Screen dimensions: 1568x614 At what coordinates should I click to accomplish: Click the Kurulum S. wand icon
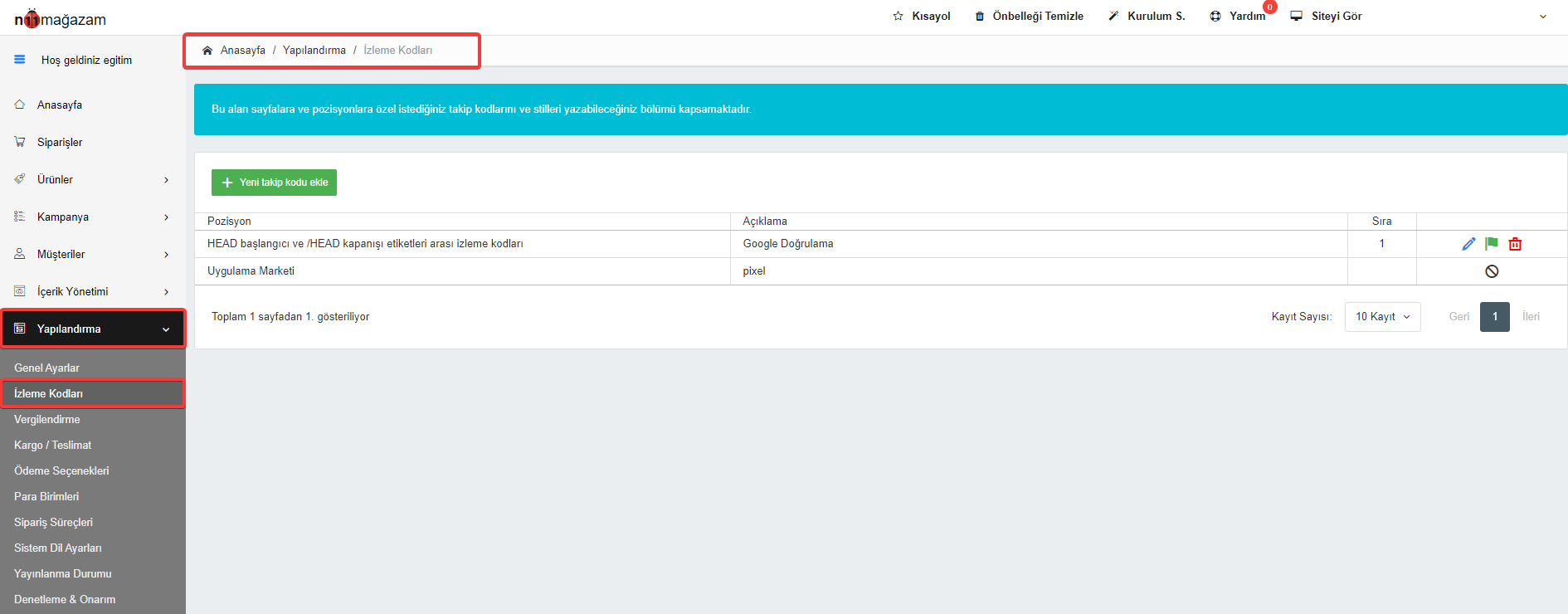[1113, 16]
